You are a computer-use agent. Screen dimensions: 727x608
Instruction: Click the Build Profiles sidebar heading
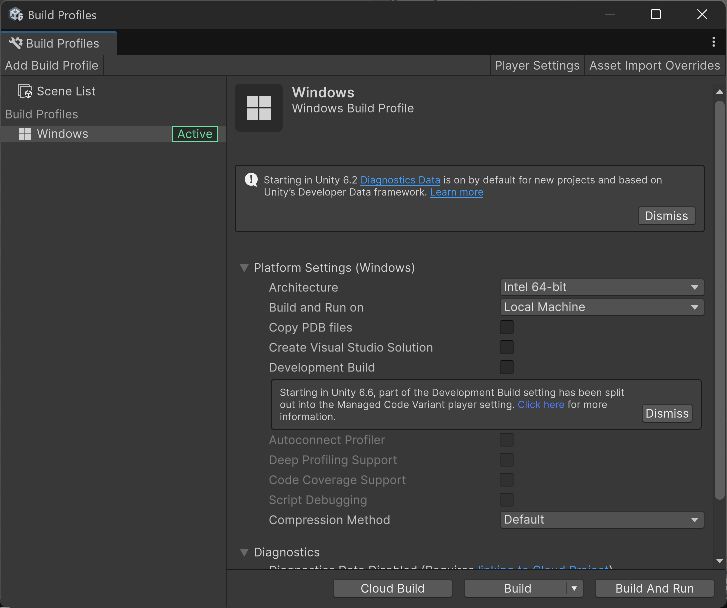coord(42,114)
